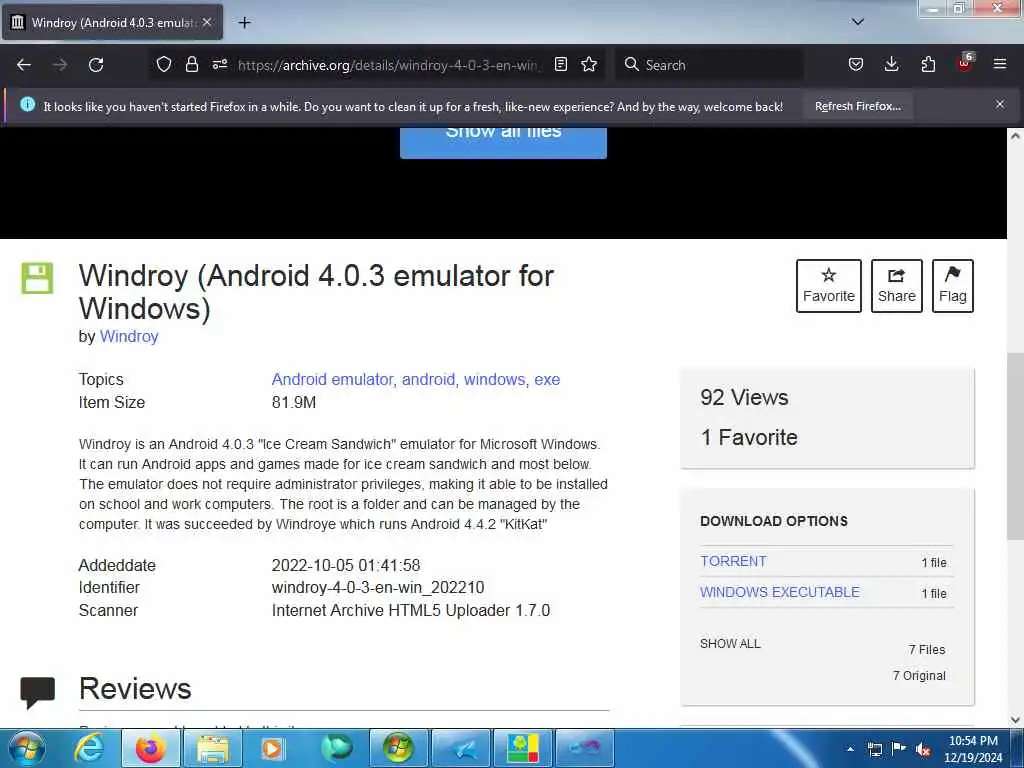Image resolution: width=1024 pixels, height=768 pixels.
Task: Click the 1 Favorite statistic
Action: 748,437
